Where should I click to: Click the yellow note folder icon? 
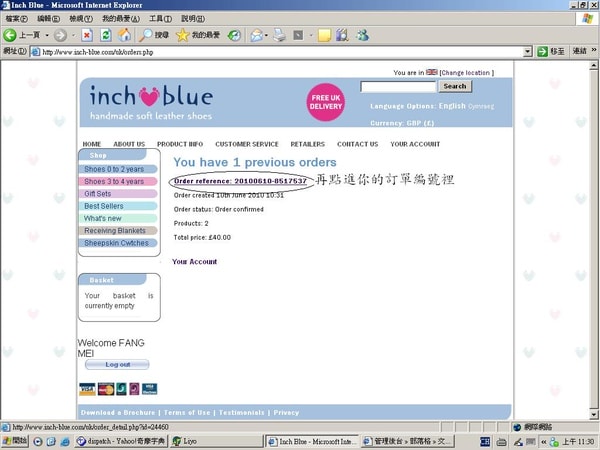click(324, 36)
